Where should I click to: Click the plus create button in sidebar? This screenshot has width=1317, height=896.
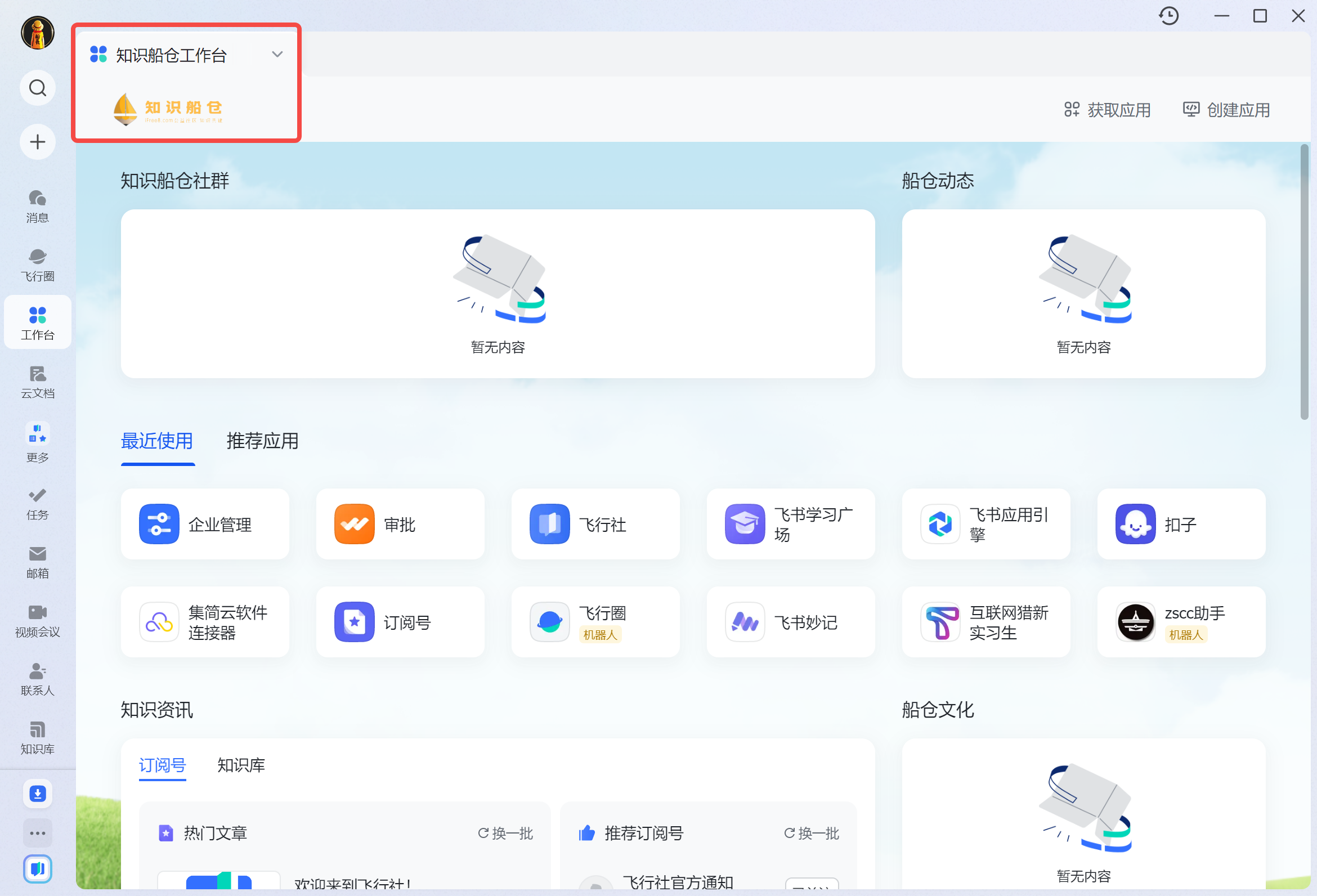(x=37, y=142)
